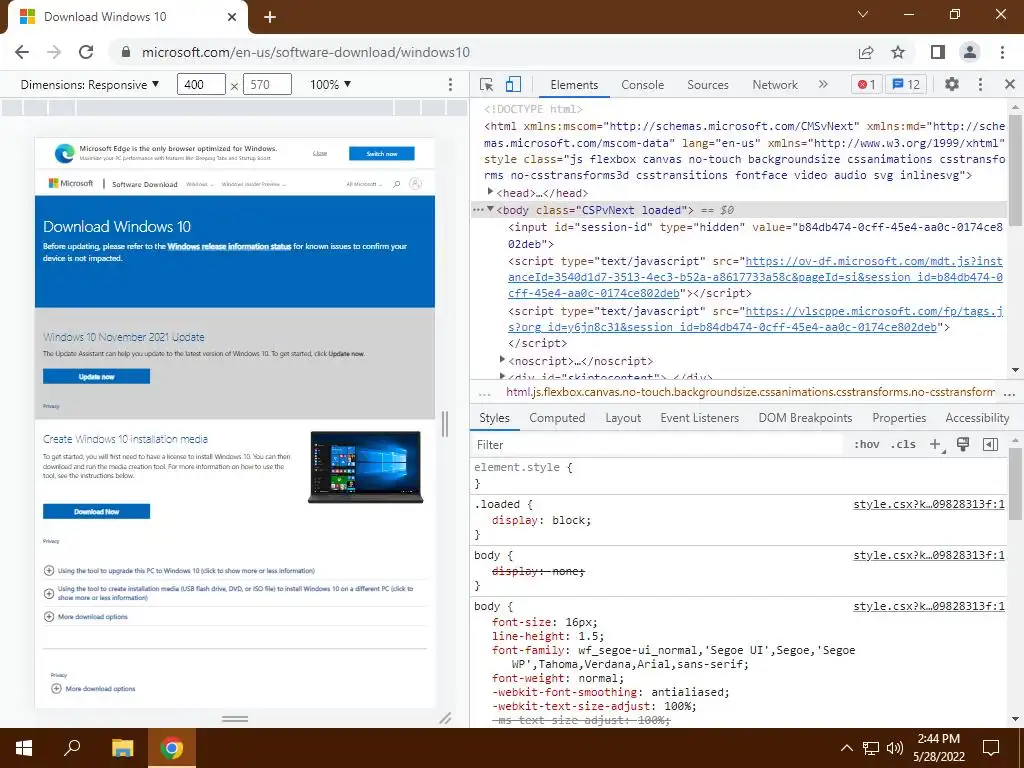
Task: Toggle Chrome side panel icon
Action: 938,52
